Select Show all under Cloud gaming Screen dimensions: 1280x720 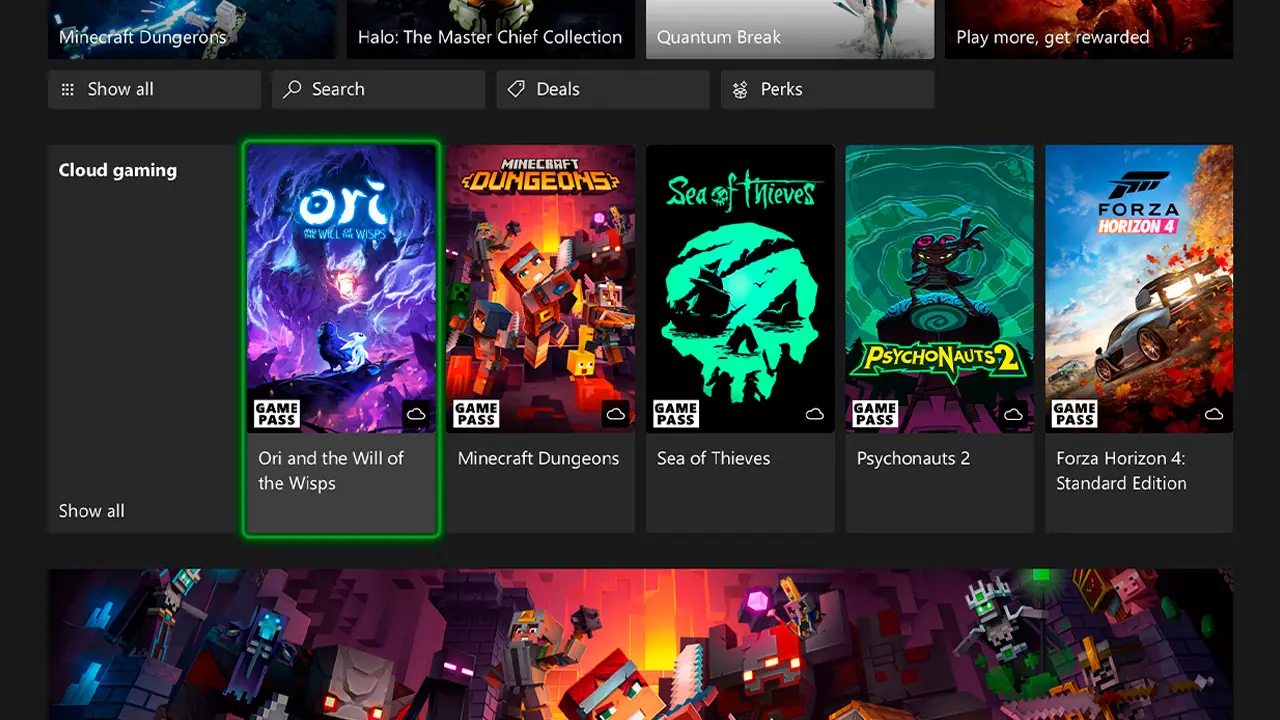(x=92, y=511)
